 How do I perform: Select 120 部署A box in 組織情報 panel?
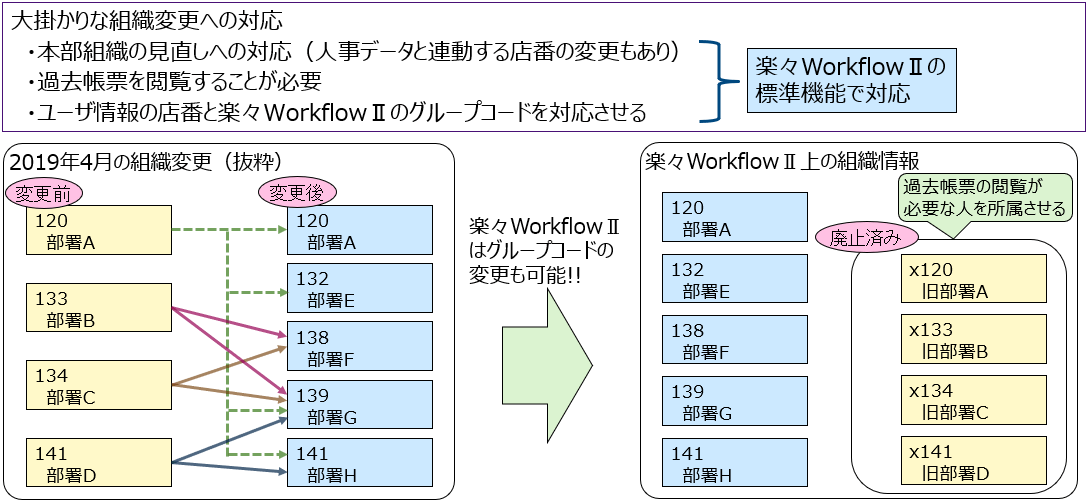pyautogui.click(x=735, y=217)
